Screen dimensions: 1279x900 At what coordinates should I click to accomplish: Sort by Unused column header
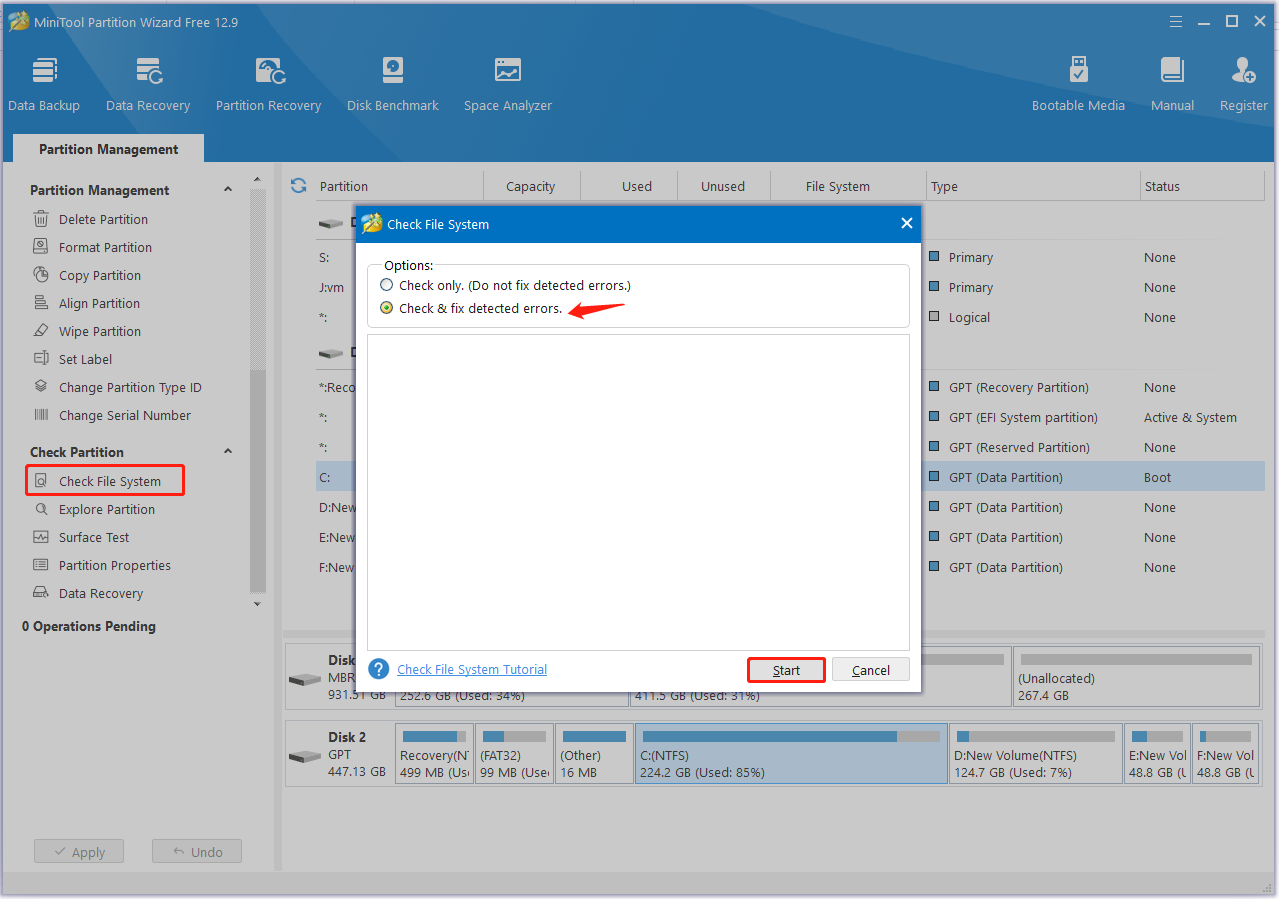click(723, 186)
